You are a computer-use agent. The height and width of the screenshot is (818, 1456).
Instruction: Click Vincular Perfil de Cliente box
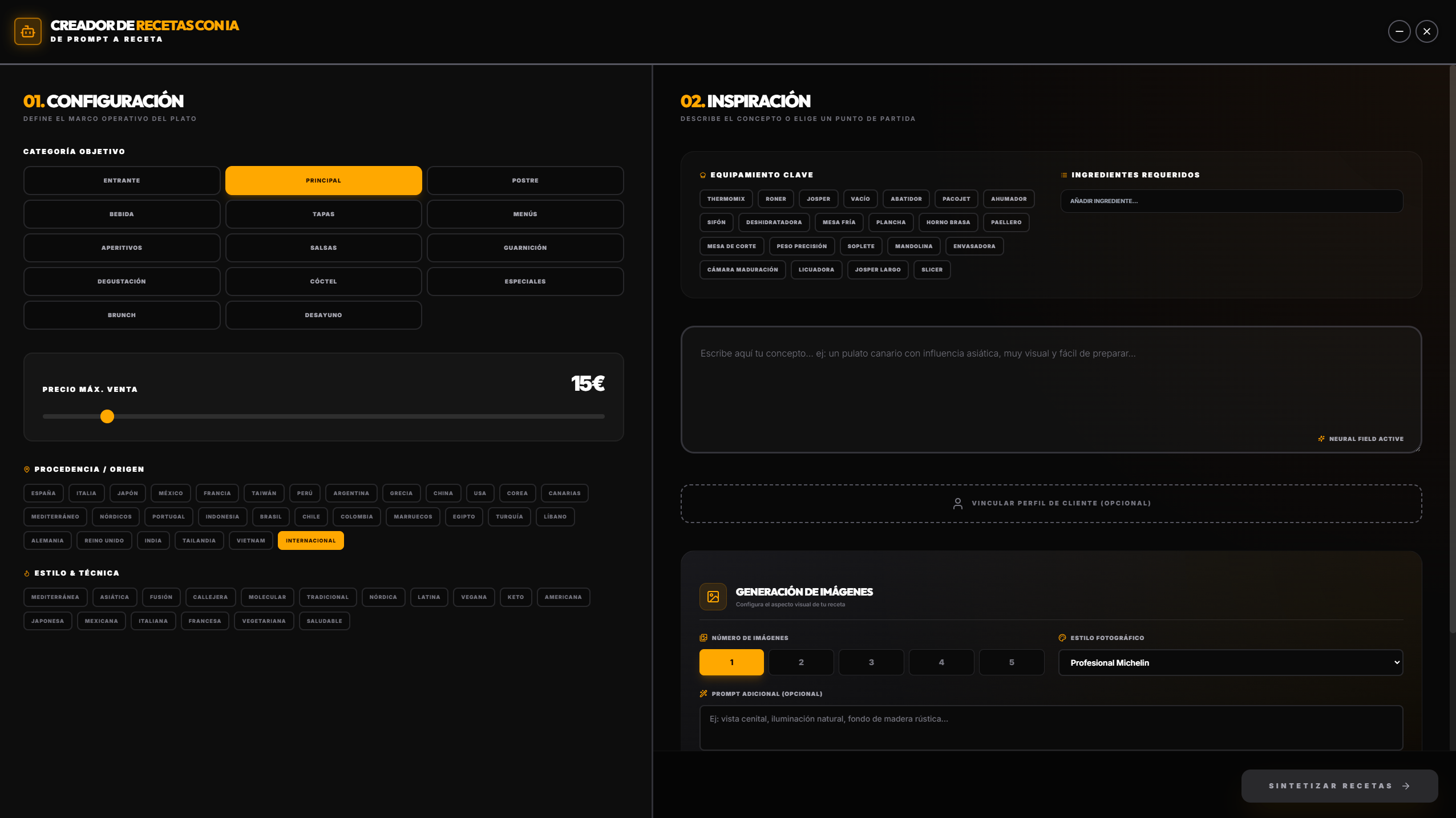(x=1050, y=503)
